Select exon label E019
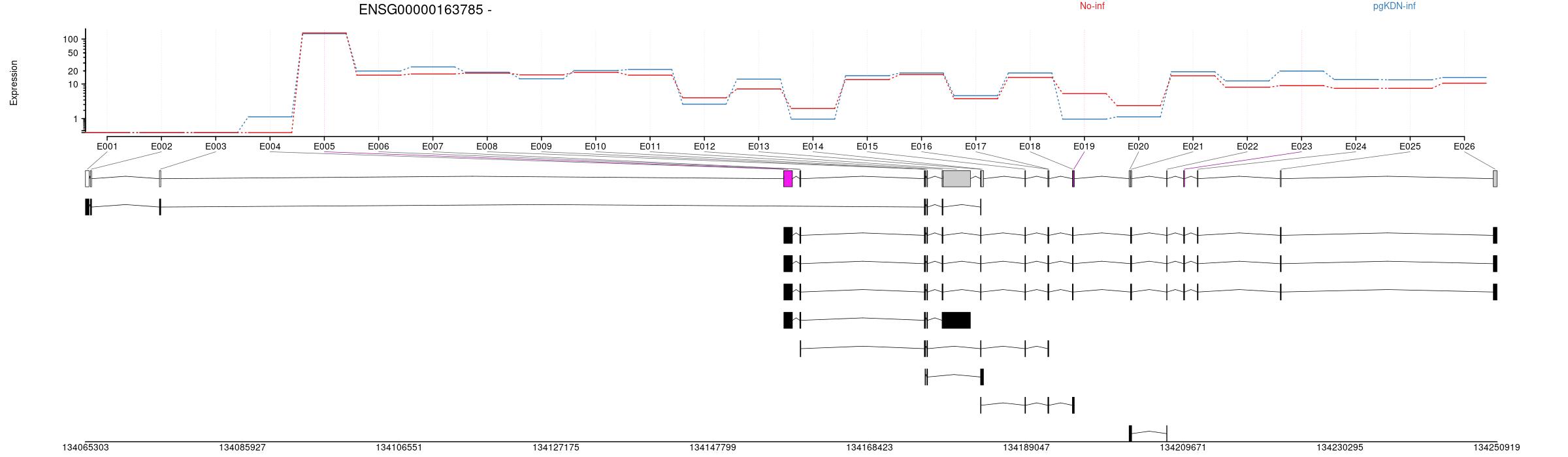1568x457 pixels. [x=1084, y=147]
